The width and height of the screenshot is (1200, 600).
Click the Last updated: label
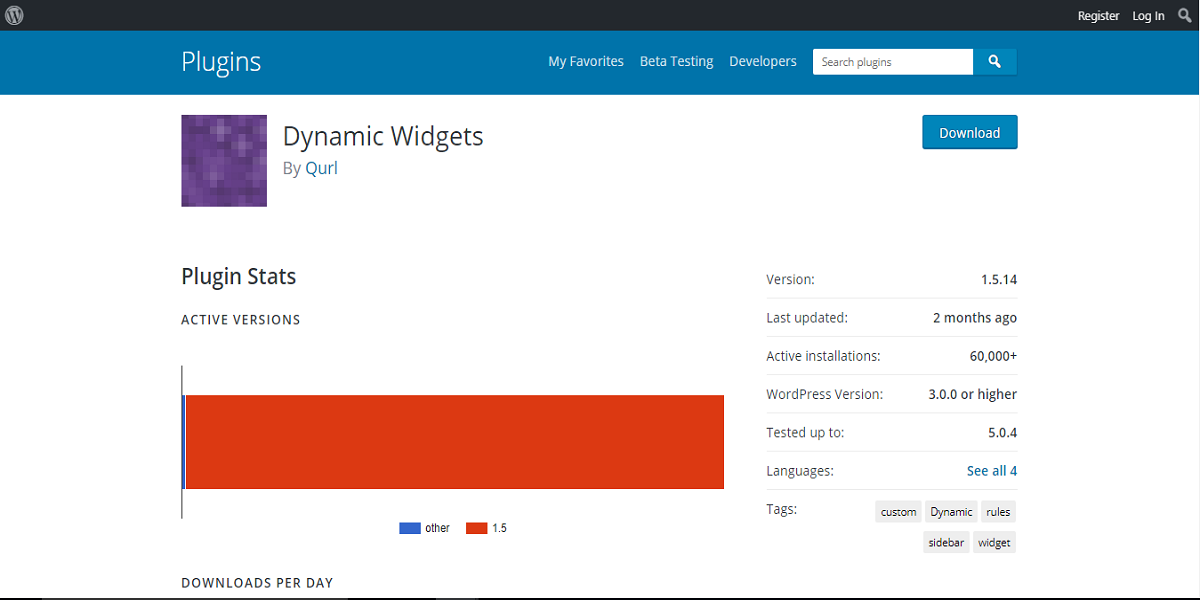pos(807,318)
